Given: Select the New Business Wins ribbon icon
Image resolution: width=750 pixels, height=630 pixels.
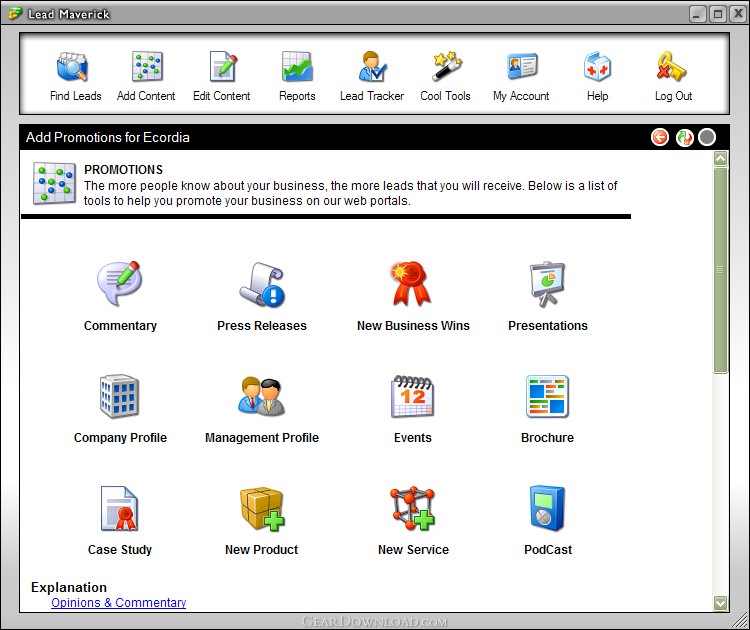Looking at the screenshot, I should coord(410,283).
